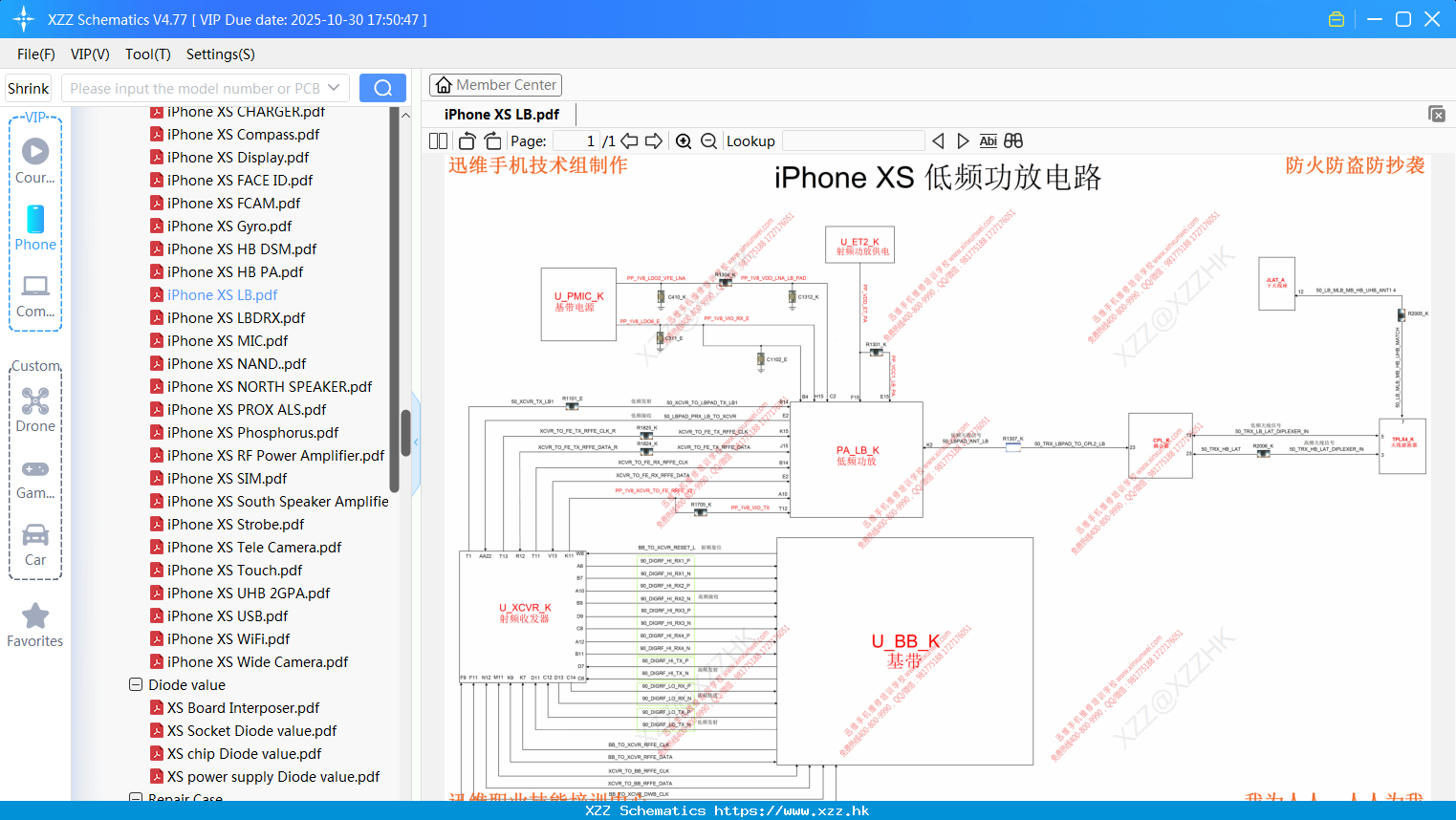Zoom in on the schematic
Viewport: 1456px width, 820px height.
pyautogui.click(x=684, y=140)
